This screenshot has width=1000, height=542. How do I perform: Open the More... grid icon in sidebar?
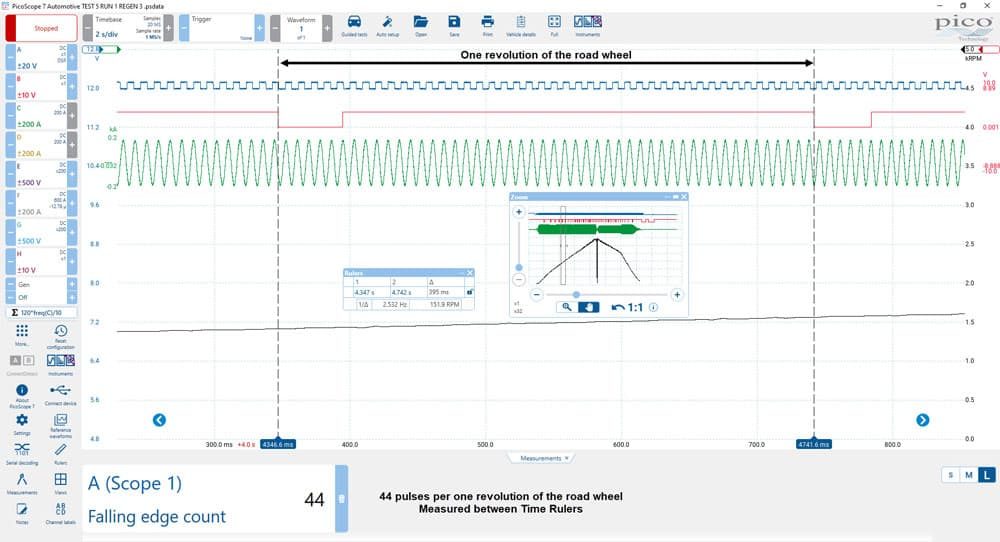click(x=22, y=334)
